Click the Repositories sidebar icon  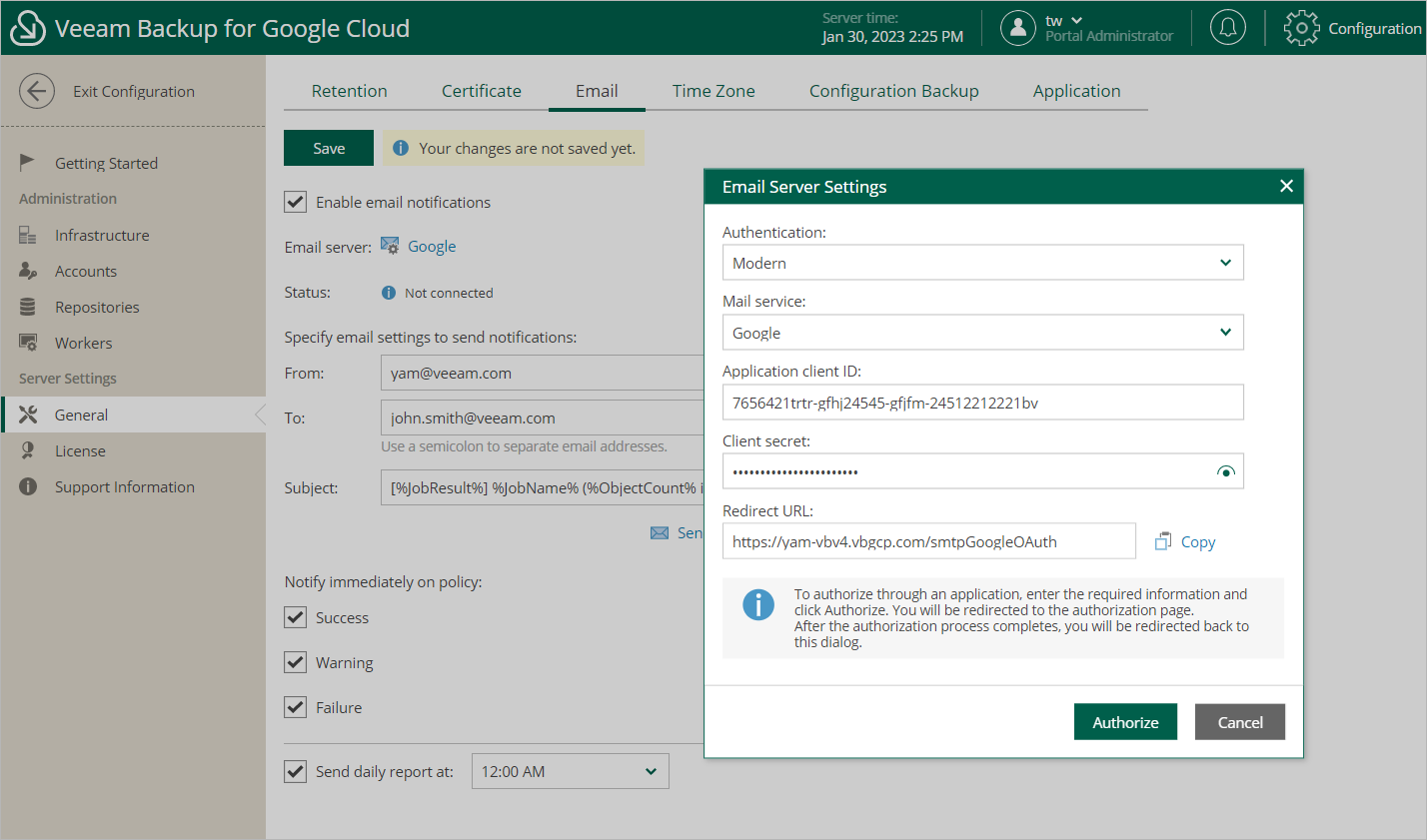[28, 307]
